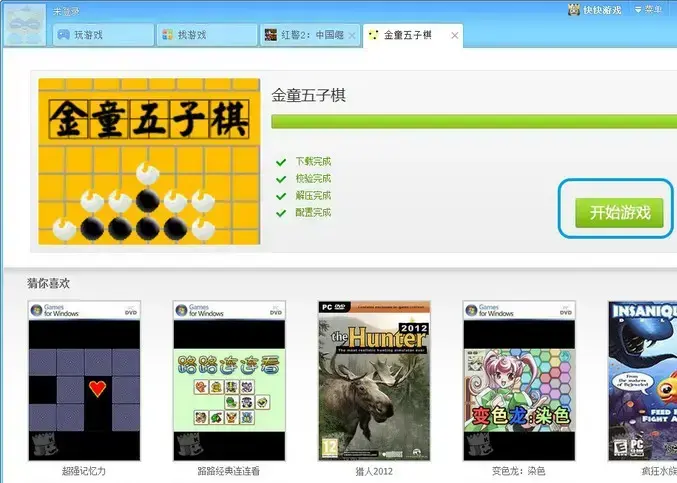
Task: Click the 猎人2012 title link
Action: (x=374, y=471)
